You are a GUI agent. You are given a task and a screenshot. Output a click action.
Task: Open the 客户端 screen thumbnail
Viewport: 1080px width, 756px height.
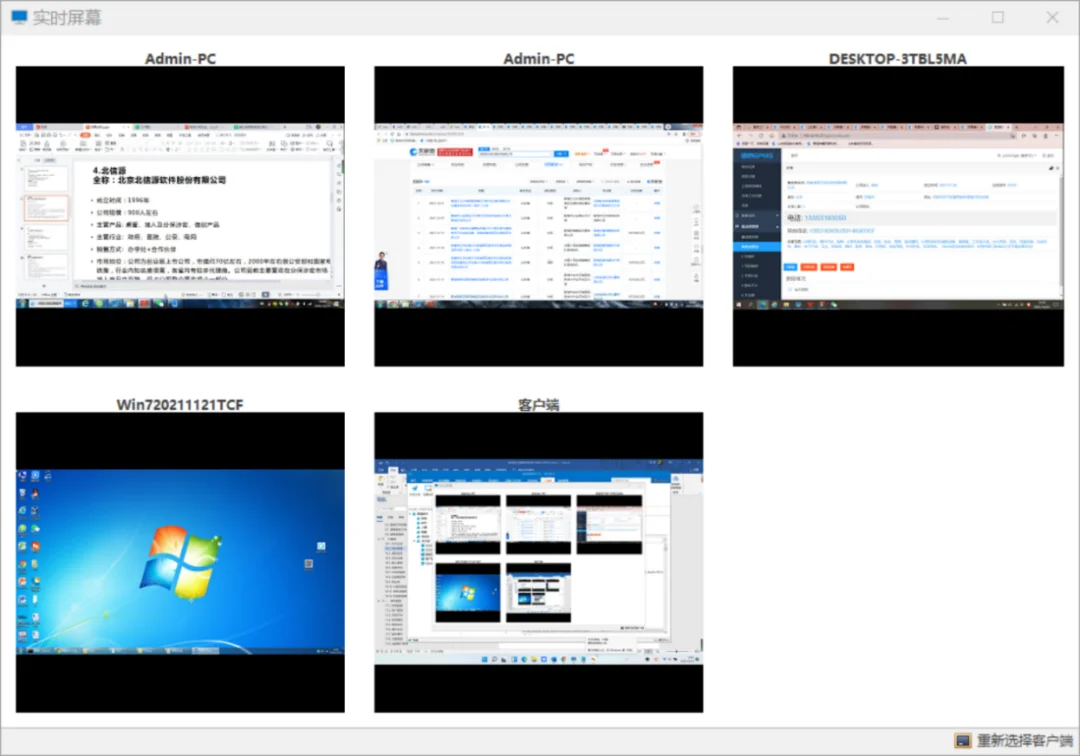point(539,562)
